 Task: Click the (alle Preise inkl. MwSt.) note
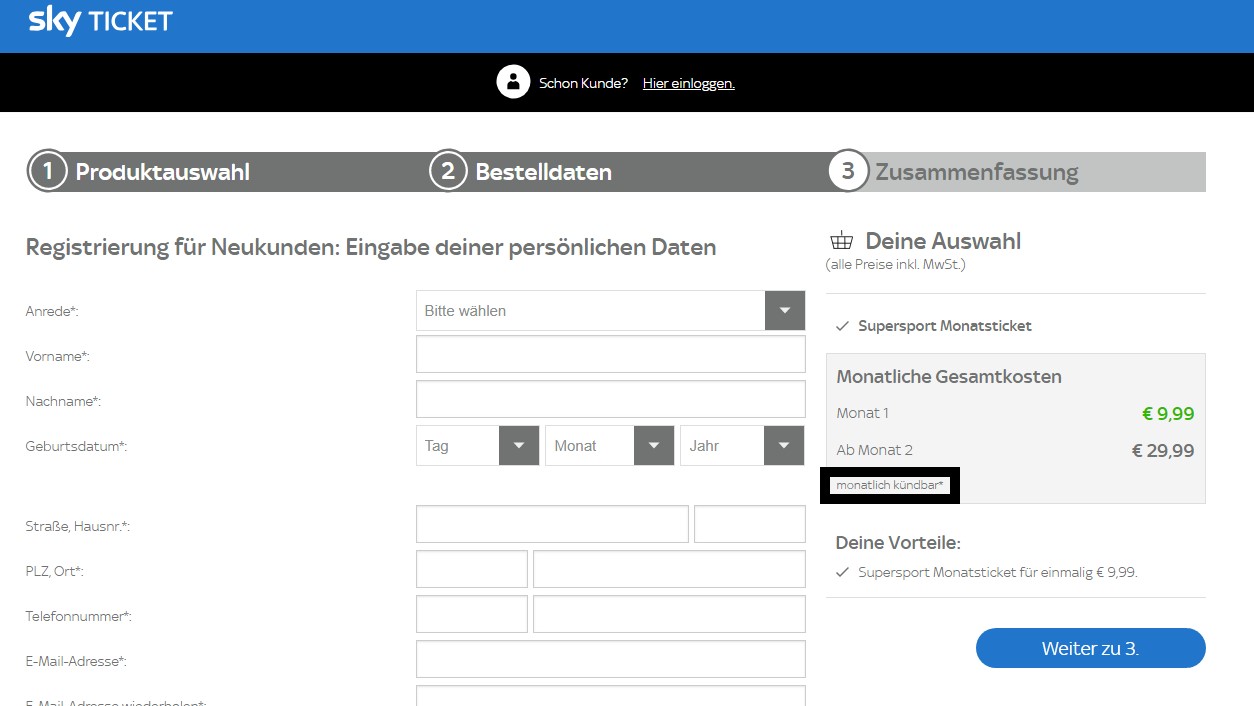click(896, 265)
